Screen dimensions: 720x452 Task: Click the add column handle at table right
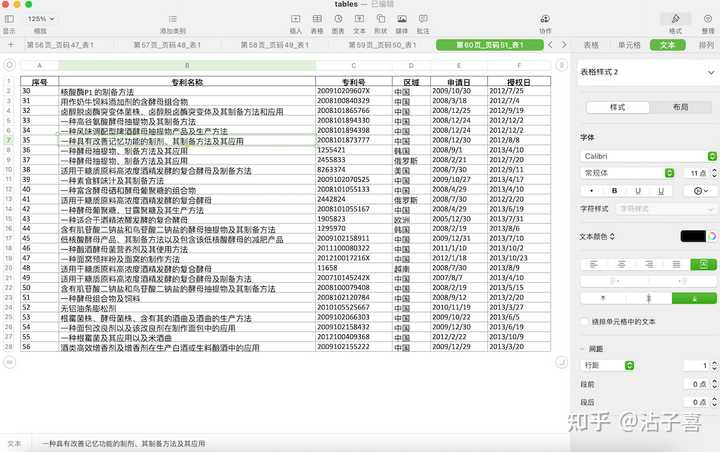tap(561, 65)
